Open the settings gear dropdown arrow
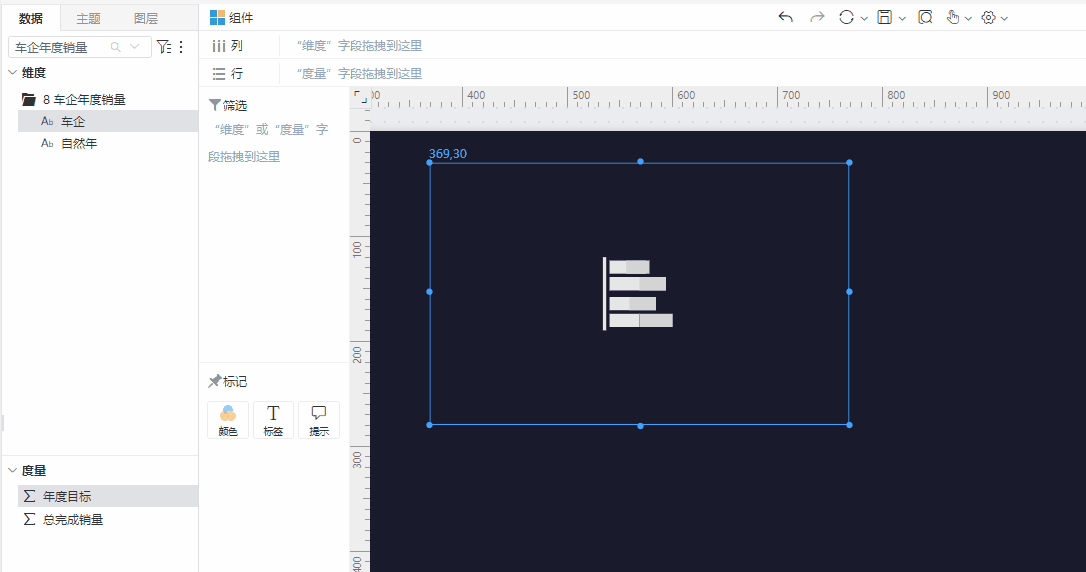 tap(1004, 19)
